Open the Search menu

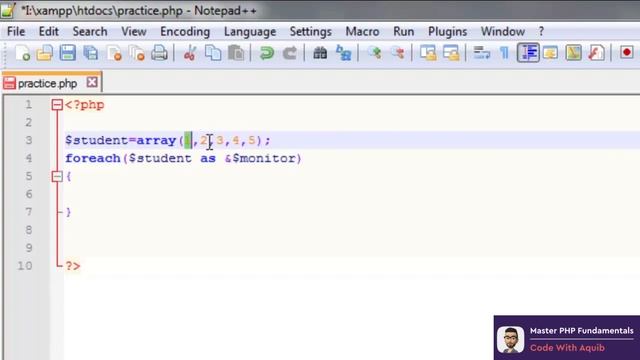(90, 31)
